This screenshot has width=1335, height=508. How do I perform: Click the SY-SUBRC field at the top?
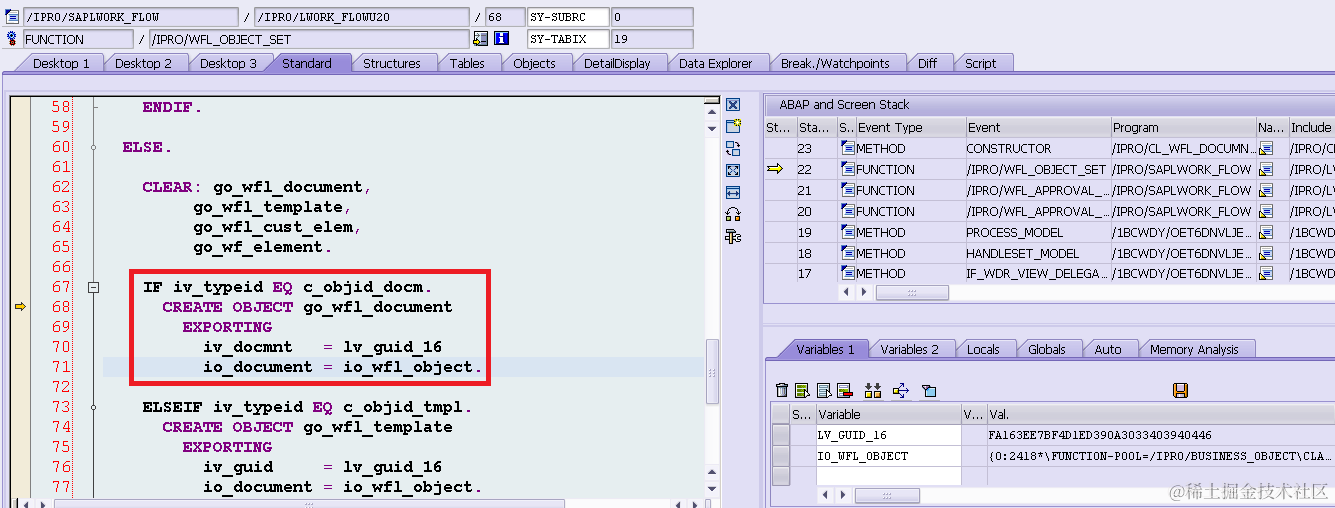click(568, 17)
